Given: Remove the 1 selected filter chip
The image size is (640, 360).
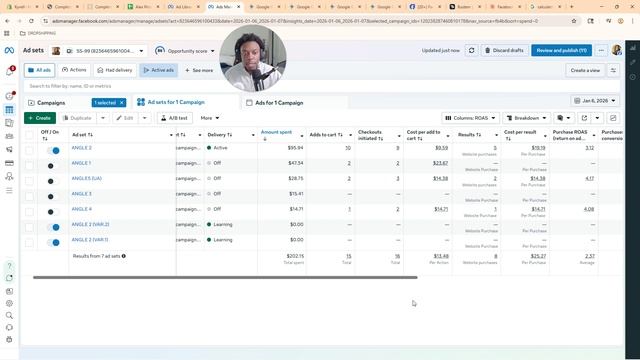Looking at the screenshot, I should [x=122, y=103].
